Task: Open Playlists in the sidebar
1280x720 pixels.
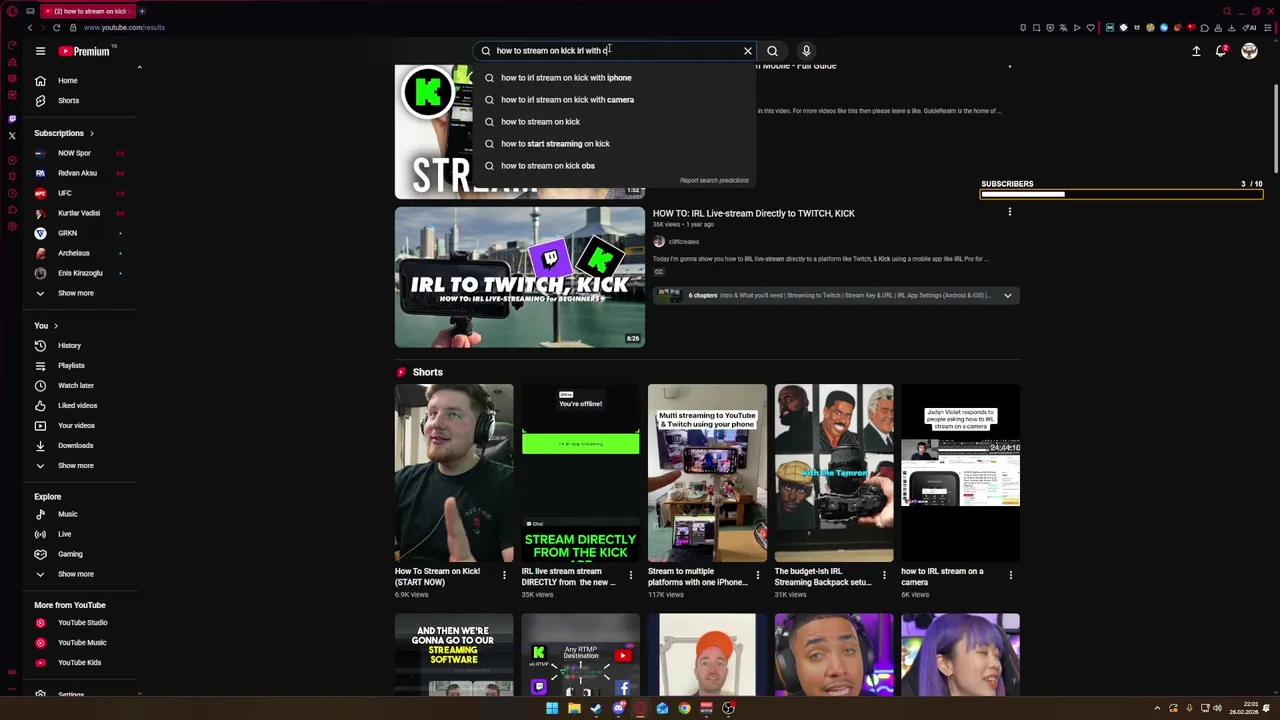Action: (71, 365)
